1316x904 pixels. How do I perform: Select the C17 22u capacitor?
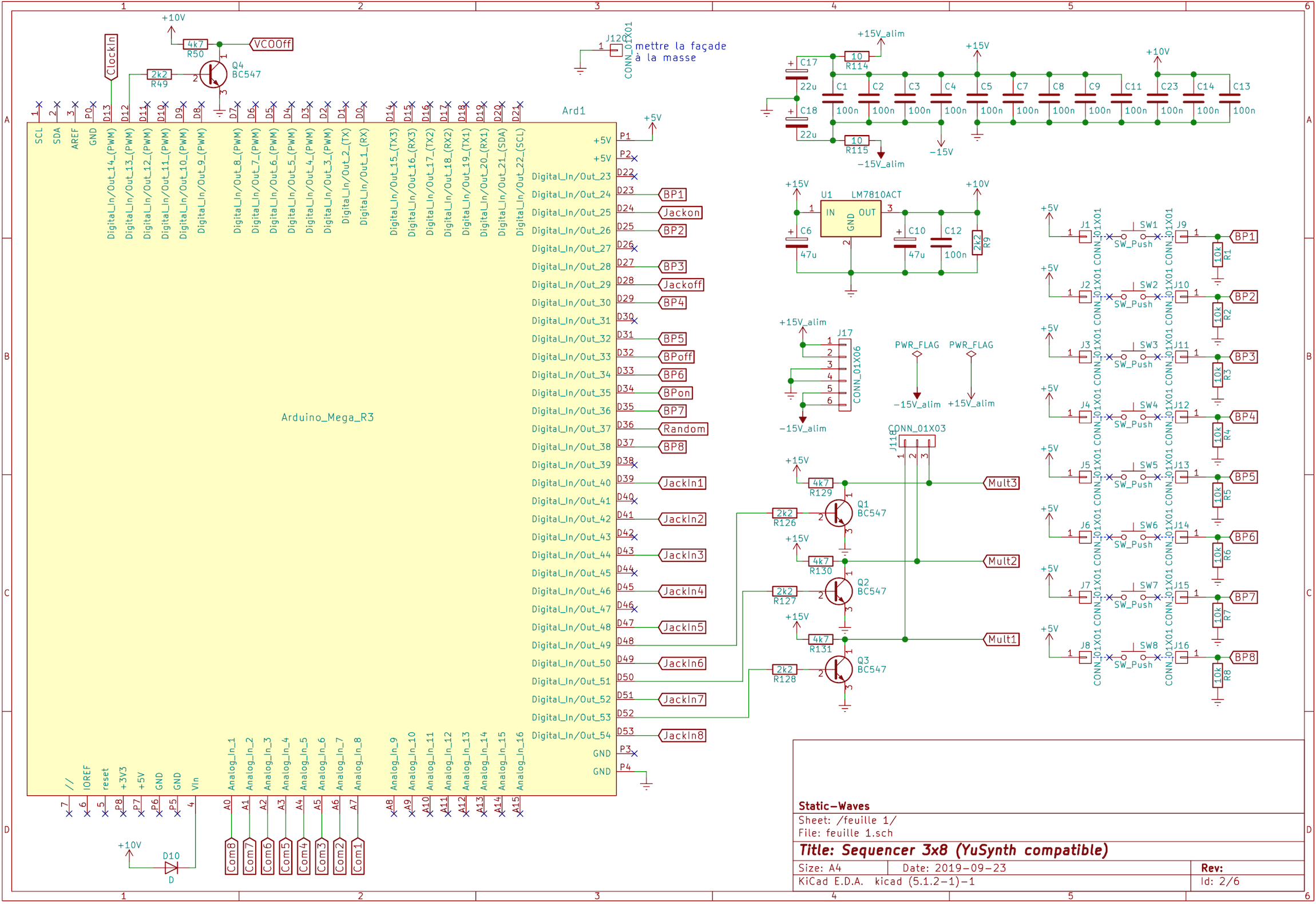tap(796, 74)
